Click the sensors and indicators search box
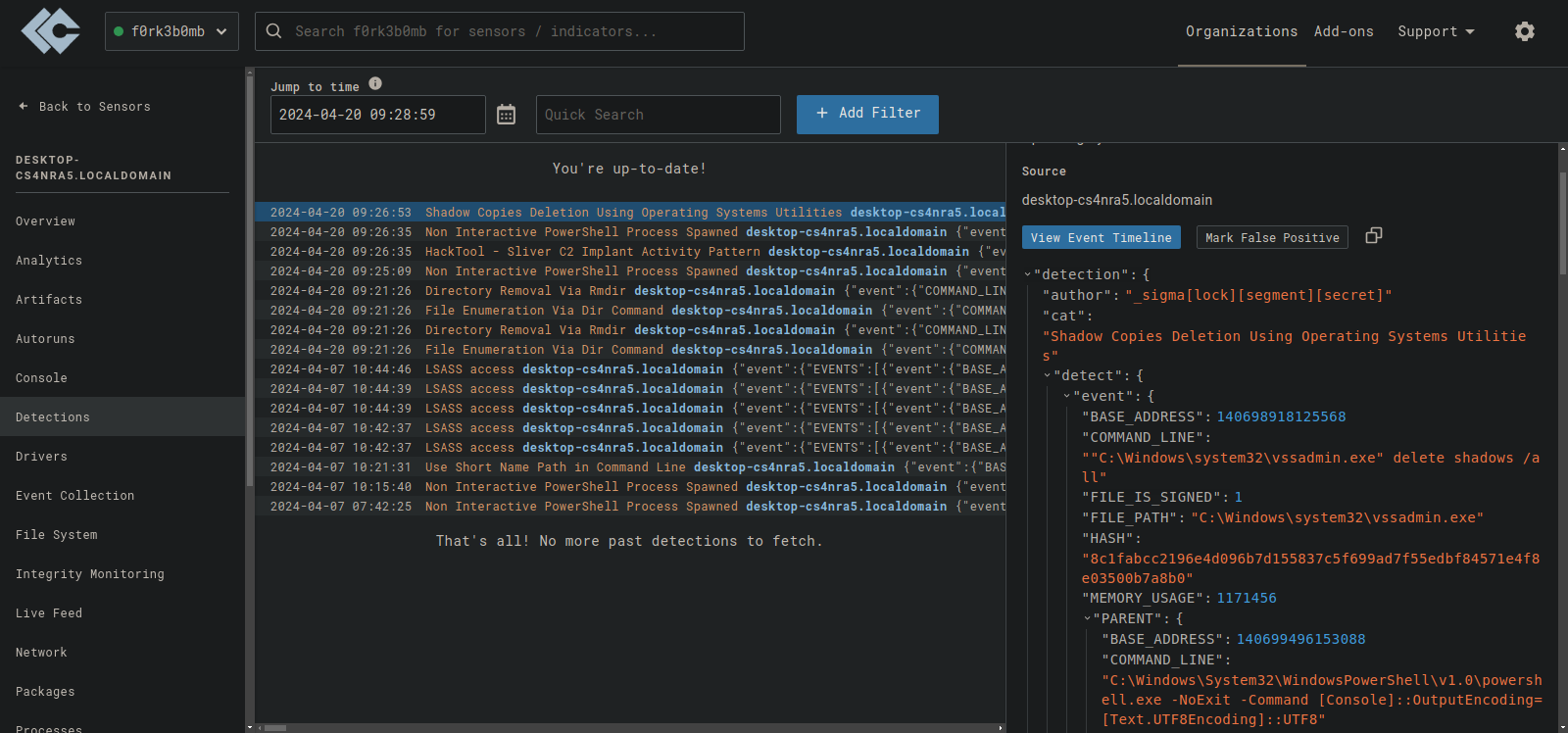Screen dimensions: 1568x733 [500, 31]
